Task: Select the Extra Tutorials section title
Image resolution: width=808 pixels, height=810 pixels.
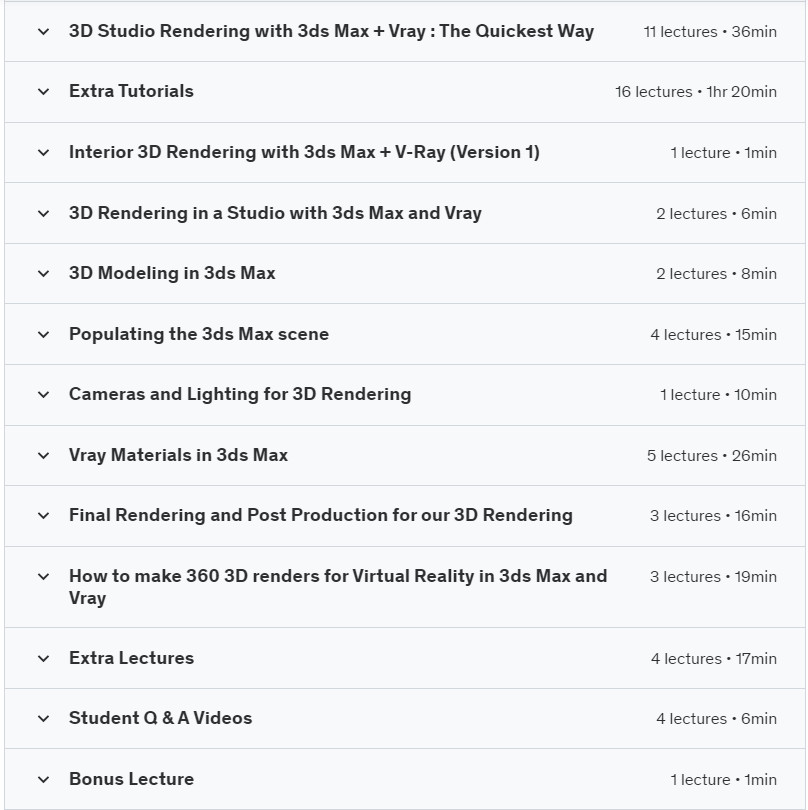Action: (x=131, y=91)
